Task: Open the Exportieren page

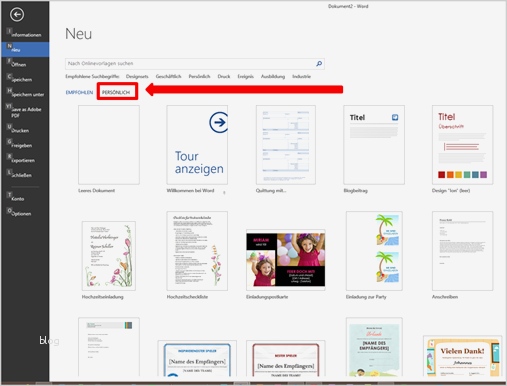Action: [x=25, y=160]
